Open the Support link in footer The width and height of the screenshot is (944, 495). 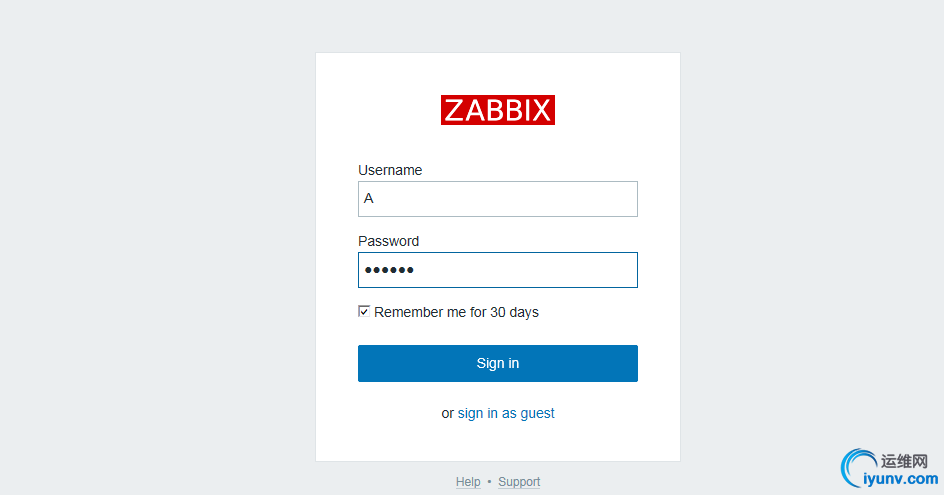click(519, 482)
